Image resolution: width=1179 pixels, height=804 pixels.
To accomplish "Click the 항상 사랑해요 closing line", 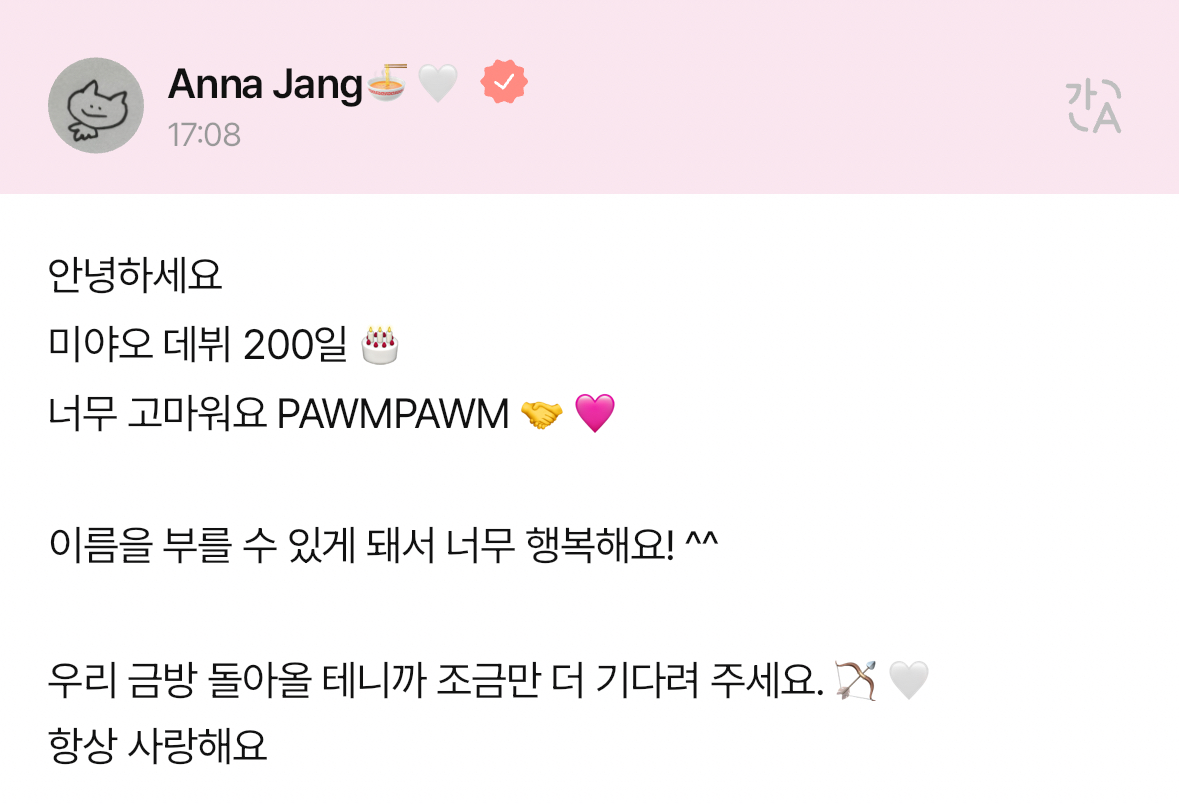I will pos(158,746).
